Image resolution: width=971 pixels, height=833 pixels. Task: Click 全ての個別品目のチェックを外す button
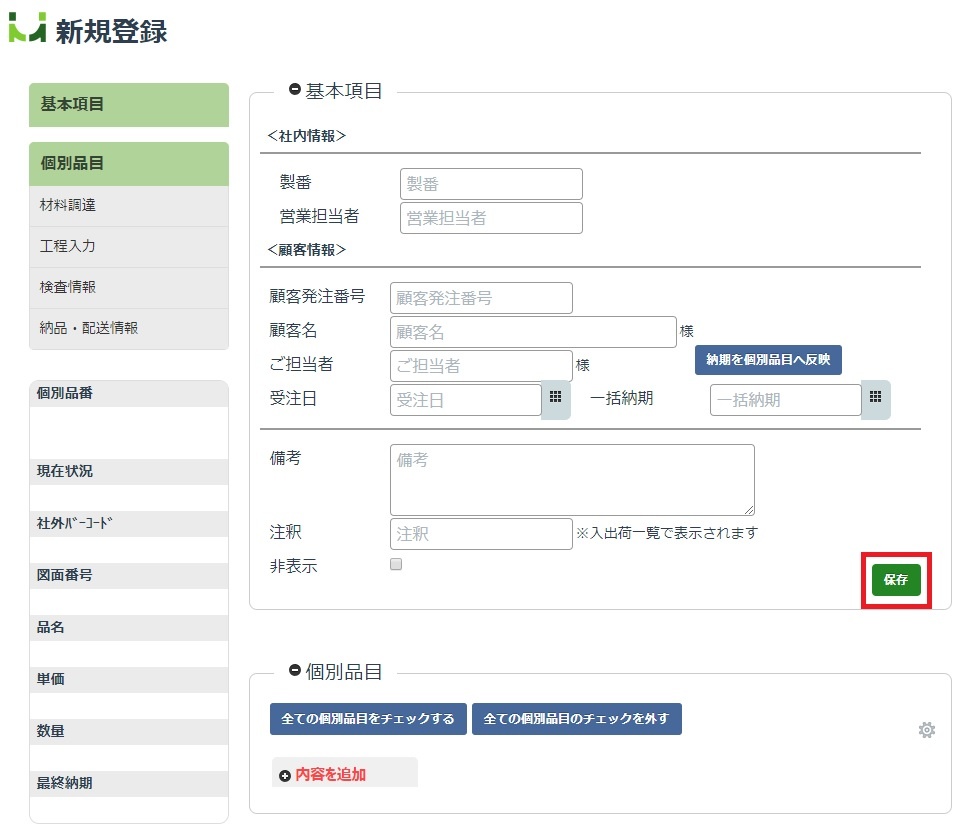click(577, 718)
